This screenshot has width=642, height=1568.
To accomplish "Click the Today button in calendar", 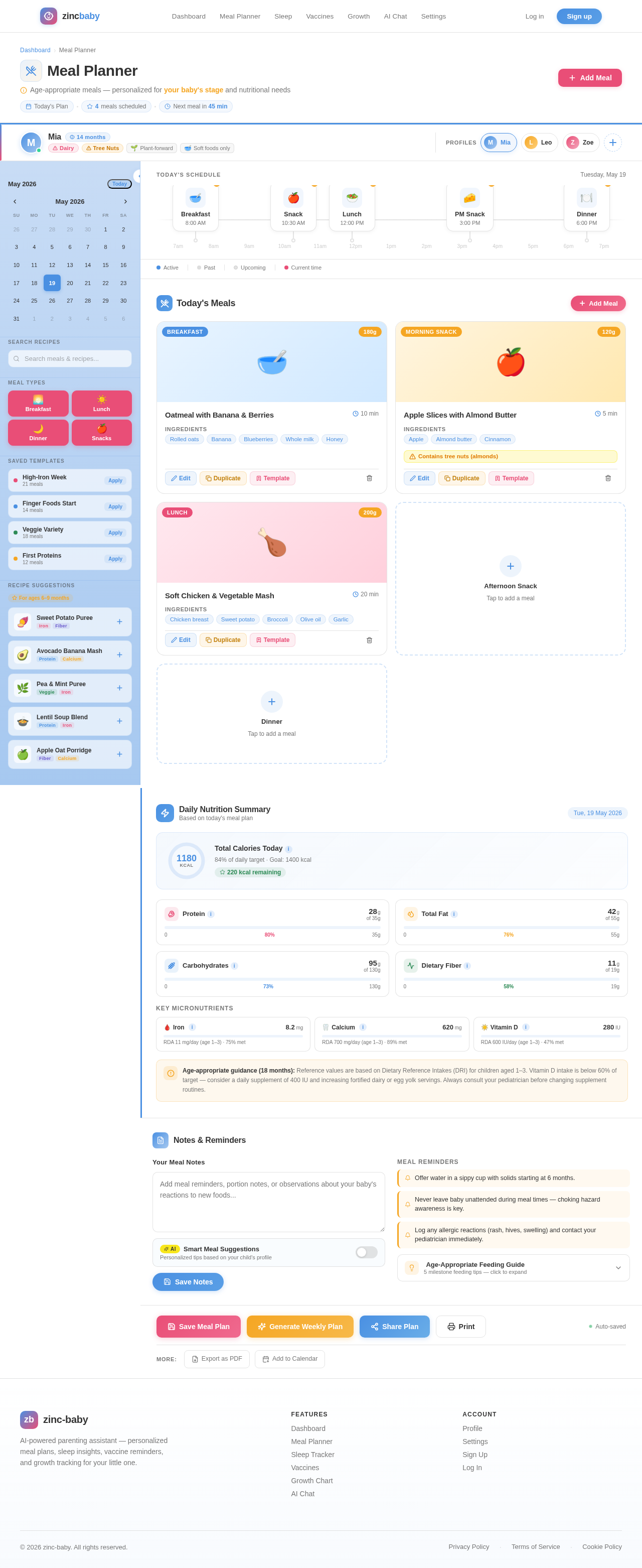I will [x=119, y=184].
